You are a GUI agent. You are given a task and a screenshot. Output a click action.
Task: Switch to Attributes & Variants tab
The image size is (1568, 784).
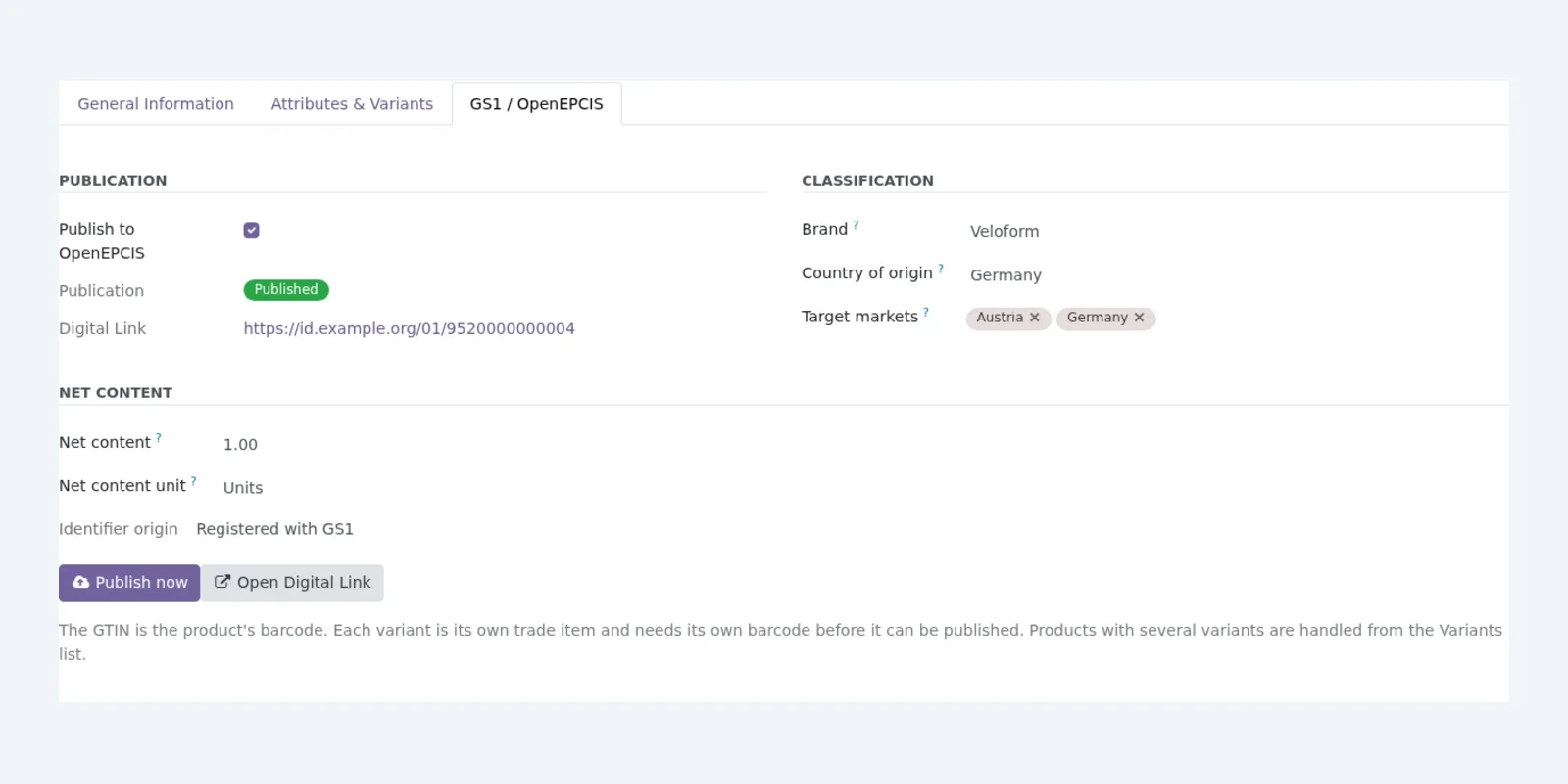[352, 104]
